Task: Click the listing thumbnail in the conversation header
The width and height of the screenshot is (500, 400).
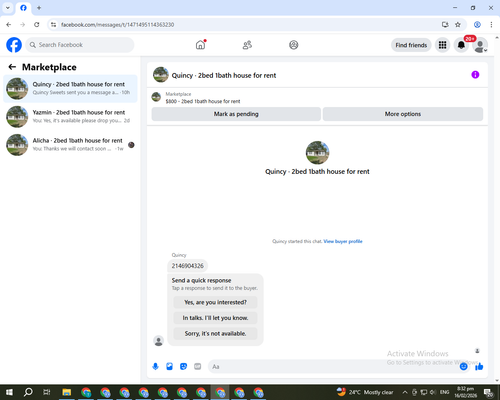Action: pyautogui.click(x=161, y=75)
